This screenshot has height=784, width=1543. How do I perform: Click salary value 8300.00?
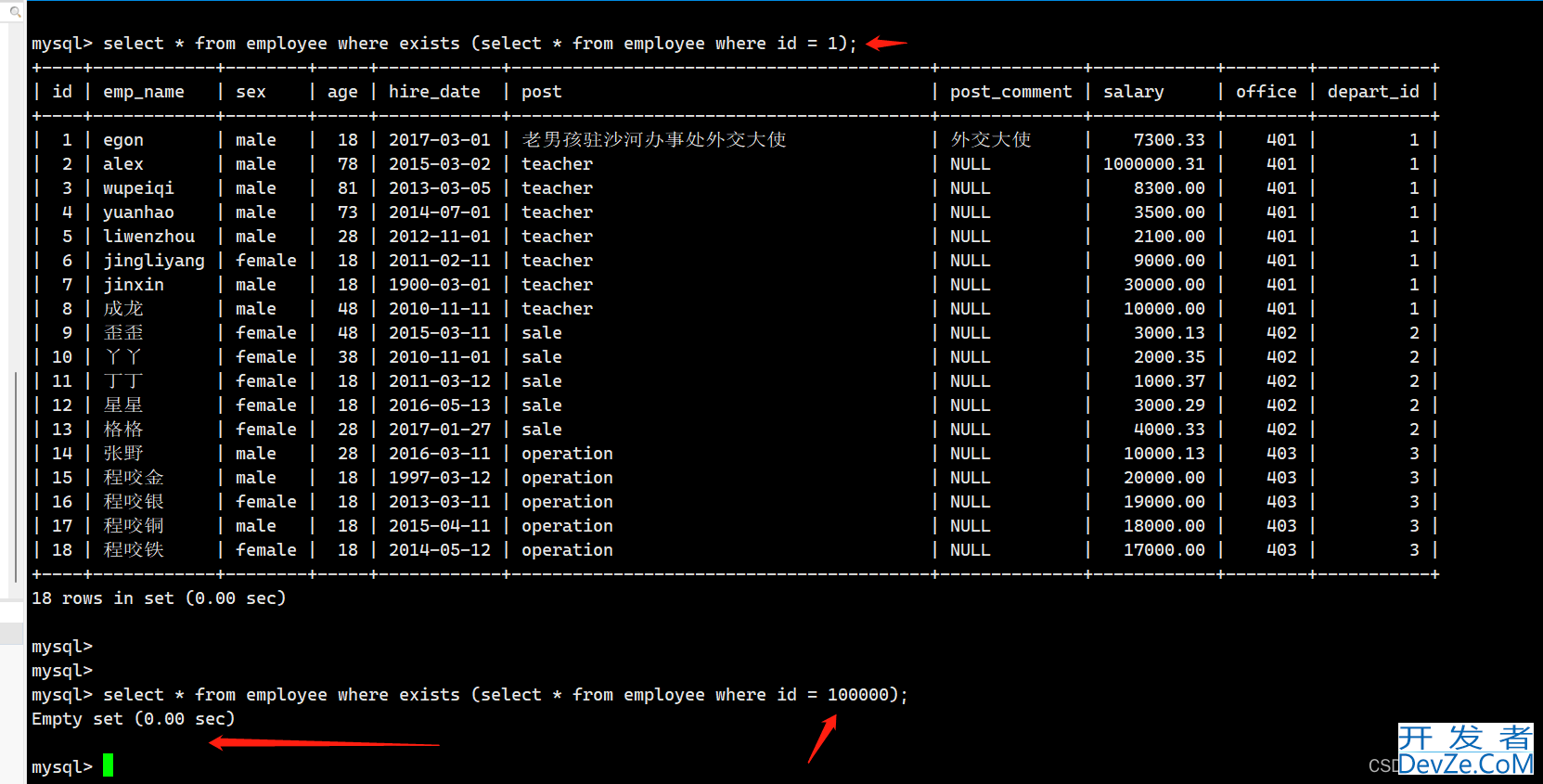tap(1169, 188)
